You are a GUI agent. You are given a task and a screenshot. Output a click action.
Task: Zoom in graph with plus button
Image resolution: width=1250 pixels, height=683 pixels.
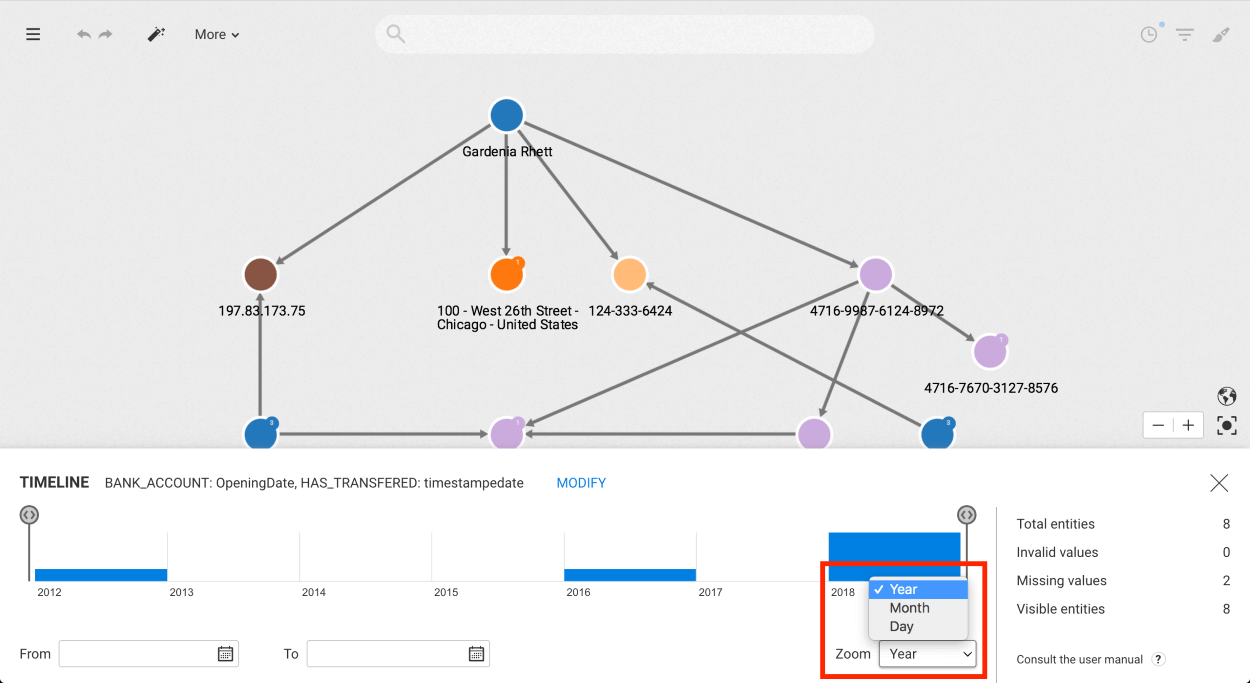pyautogui.click(x=1188, y=425)
